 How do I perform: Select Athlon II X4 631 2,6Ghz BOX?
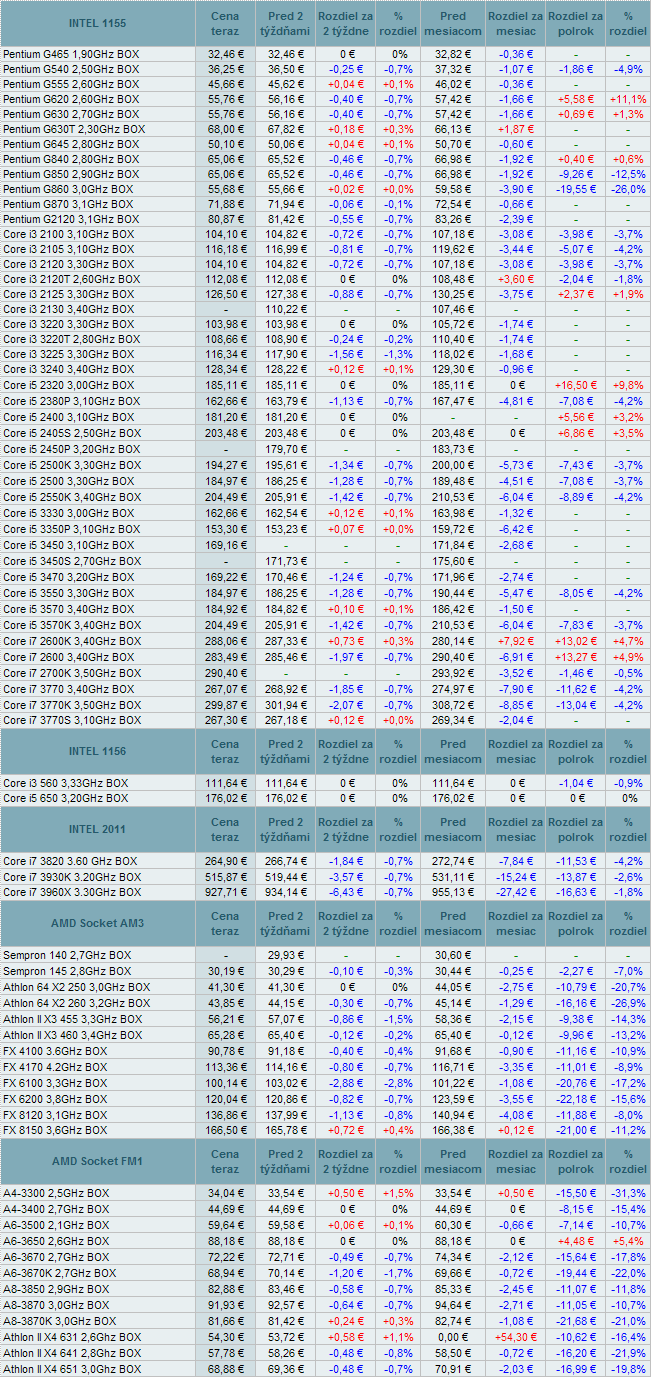tap(71, 1337)
